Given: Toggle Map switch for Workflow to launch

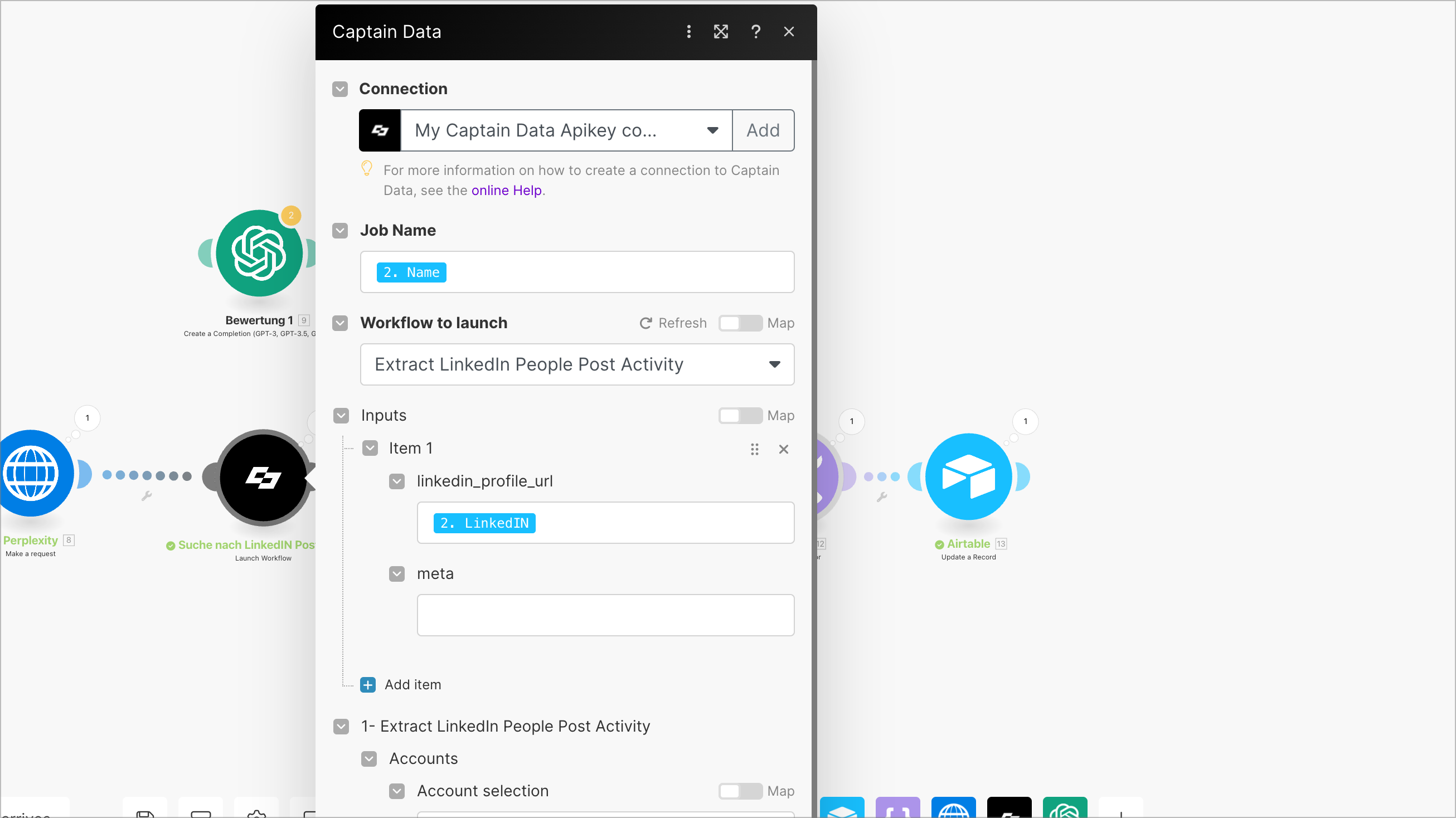Looking at the screenshot, I should click(740, 323).
